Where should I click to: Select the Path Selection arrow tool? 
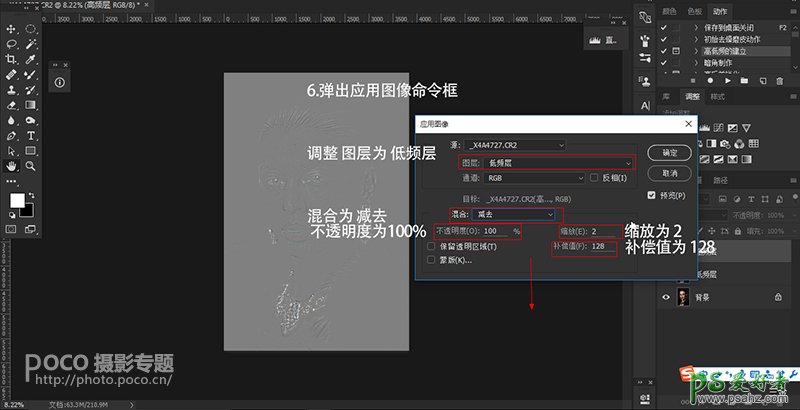11,151
